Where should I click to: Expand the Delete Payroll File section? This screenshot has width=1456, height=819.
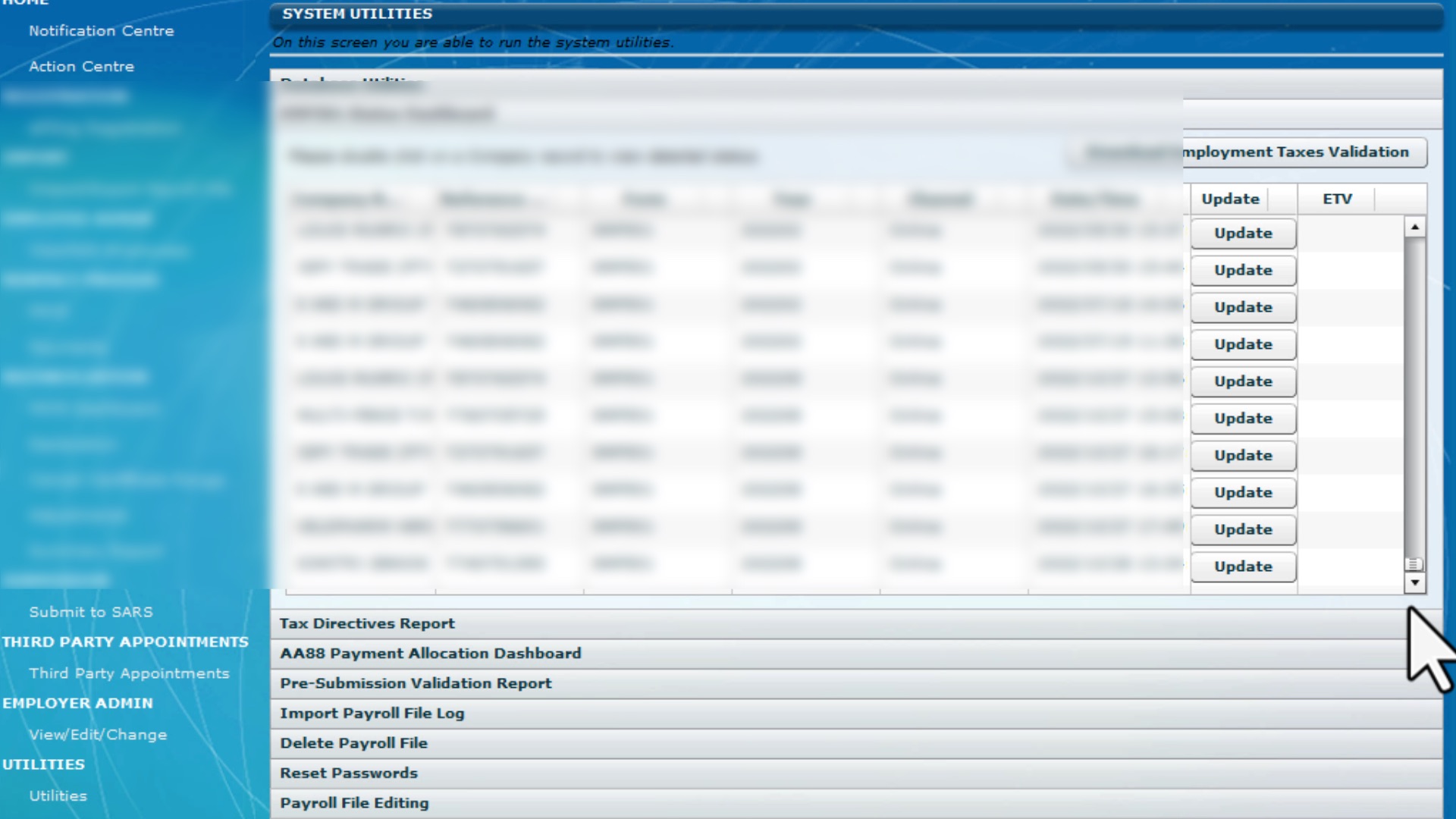[x=856, y=743]
